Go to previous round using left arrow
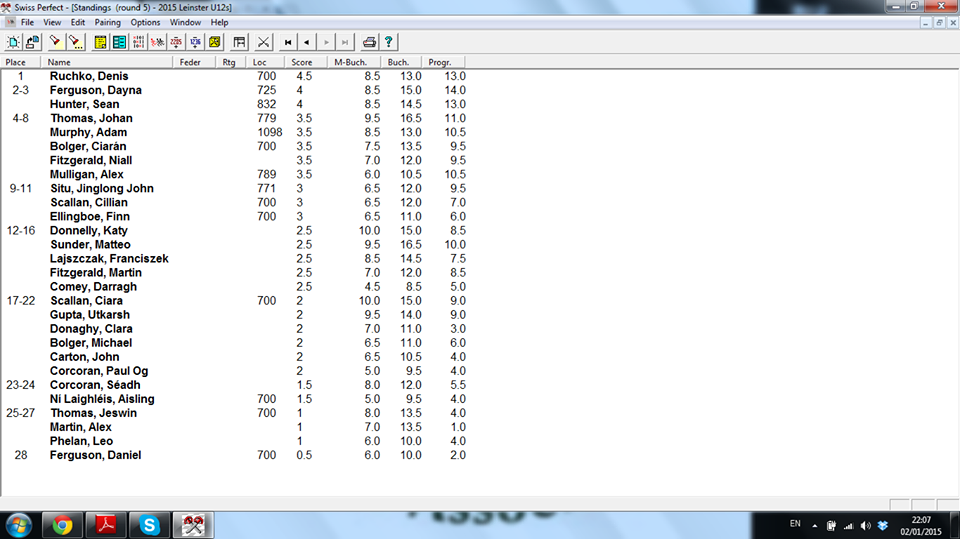Screen dimensions: 960x539 [x=307, y=42]
